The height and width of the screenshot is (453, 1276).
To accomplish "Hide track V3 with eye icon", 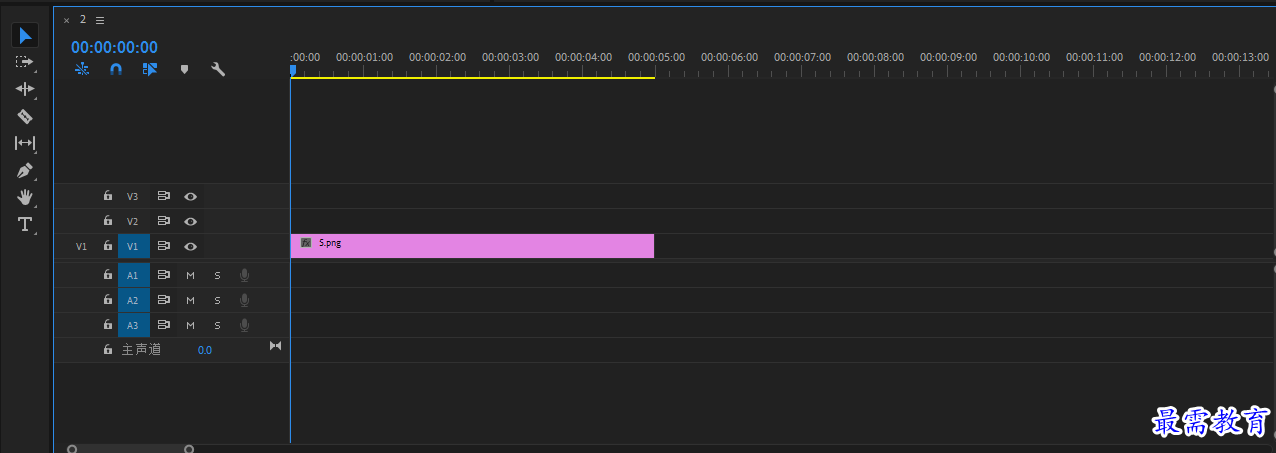I will pyautogui.click(x=190, y=197).
